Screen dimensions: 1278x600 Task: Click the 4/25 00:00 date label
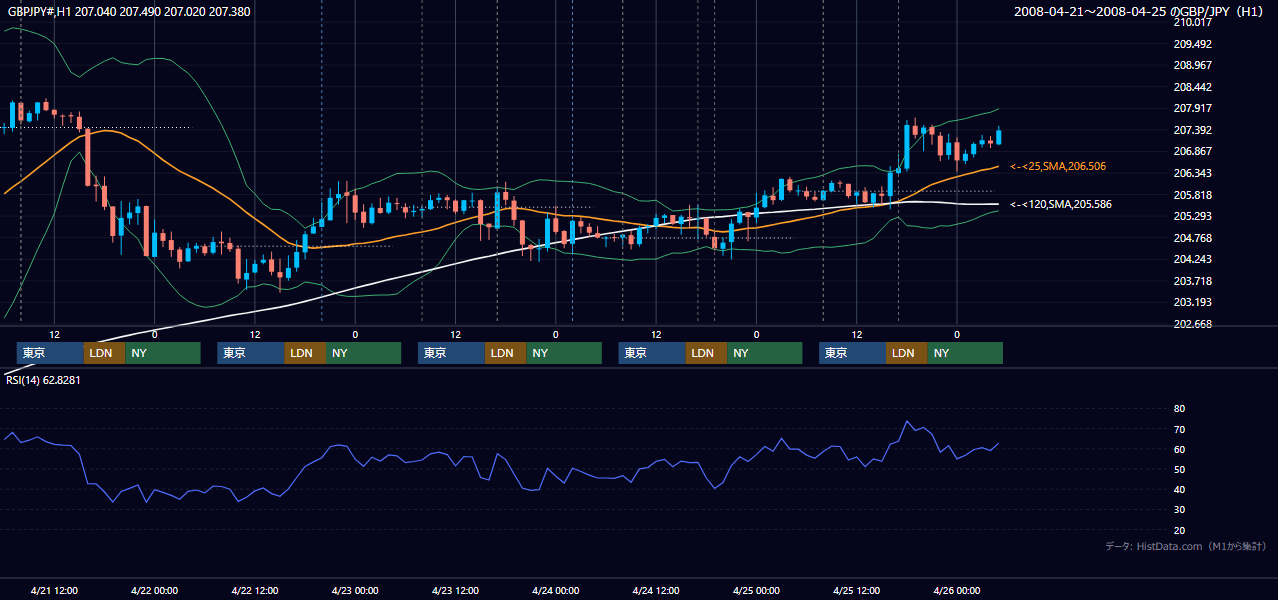coord(756,590)
